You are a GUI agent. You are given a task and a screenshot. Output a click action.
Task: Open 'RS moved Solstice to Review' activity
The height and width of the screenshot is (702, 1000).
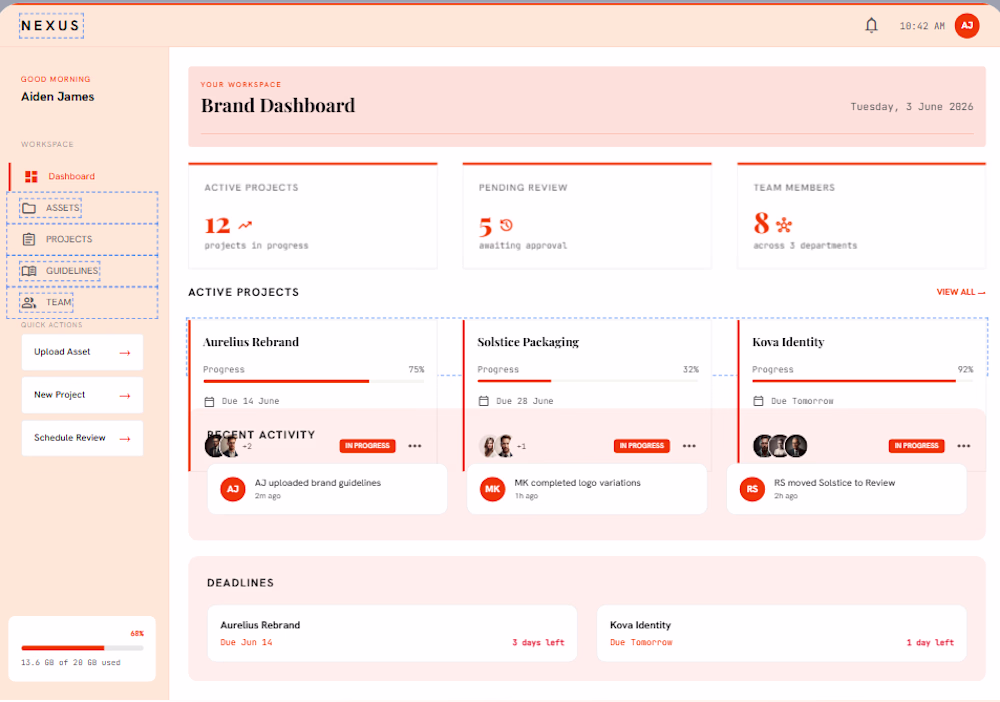pos(846,489)
